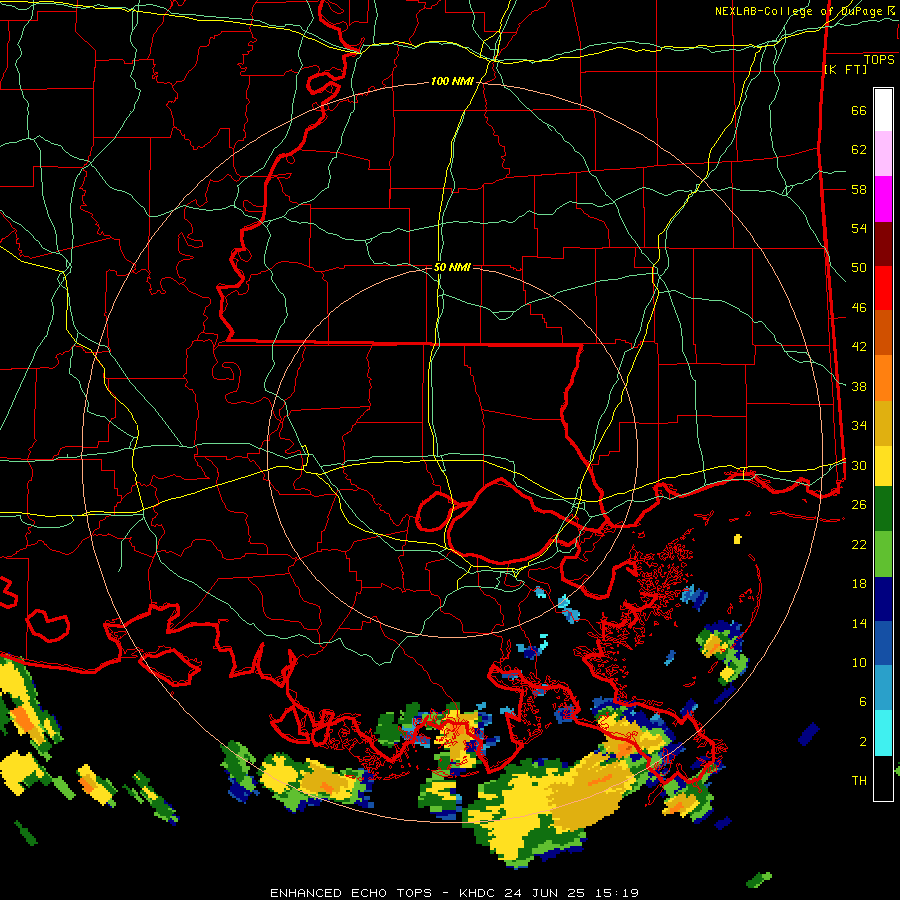900x900 pixels.
Task: Click the black TH swatch at the legend bottom
Action: coord(883,778)
